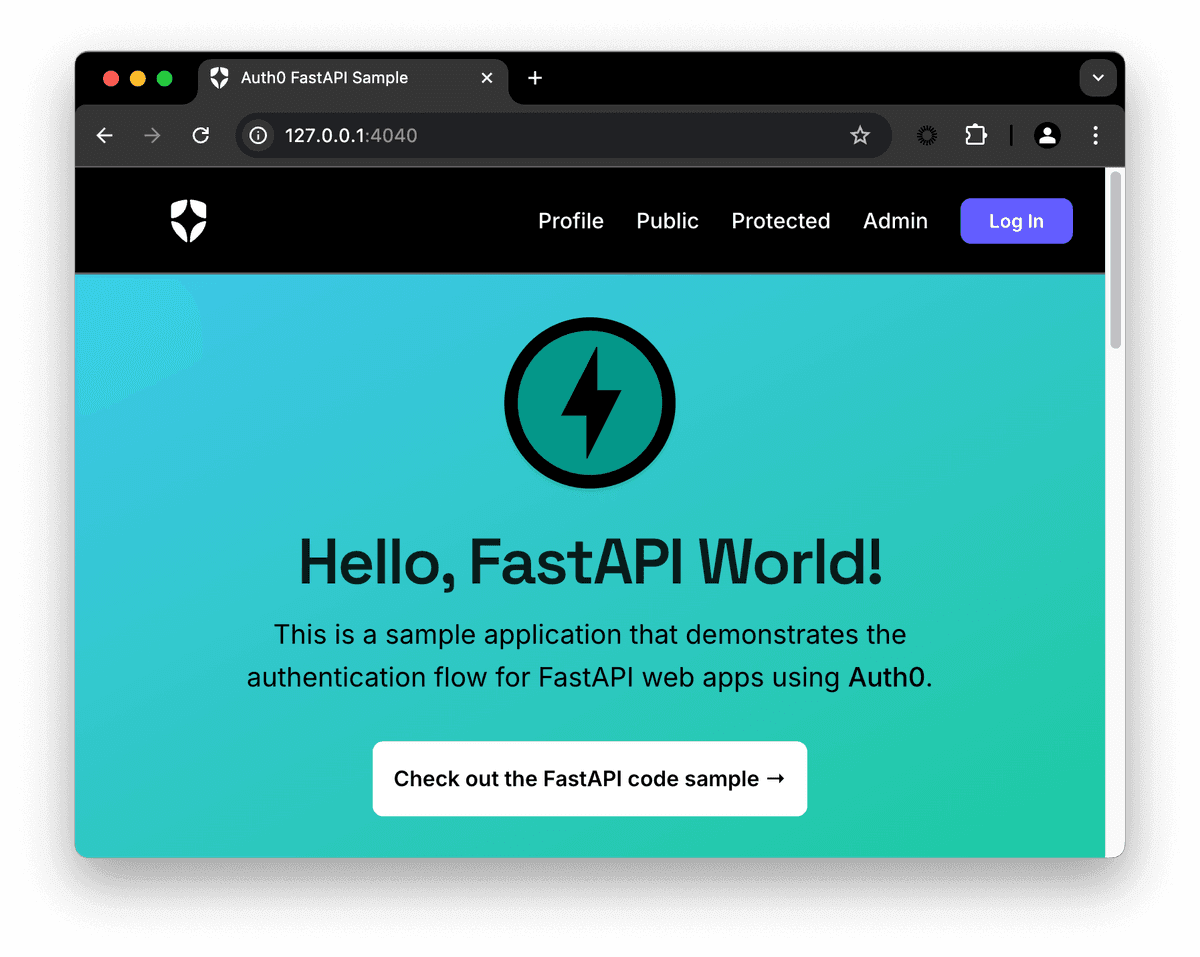Screen dimensions: 1200x957
Task: Click the Auth0 shield logo in navbar
Action: (188, 221)
